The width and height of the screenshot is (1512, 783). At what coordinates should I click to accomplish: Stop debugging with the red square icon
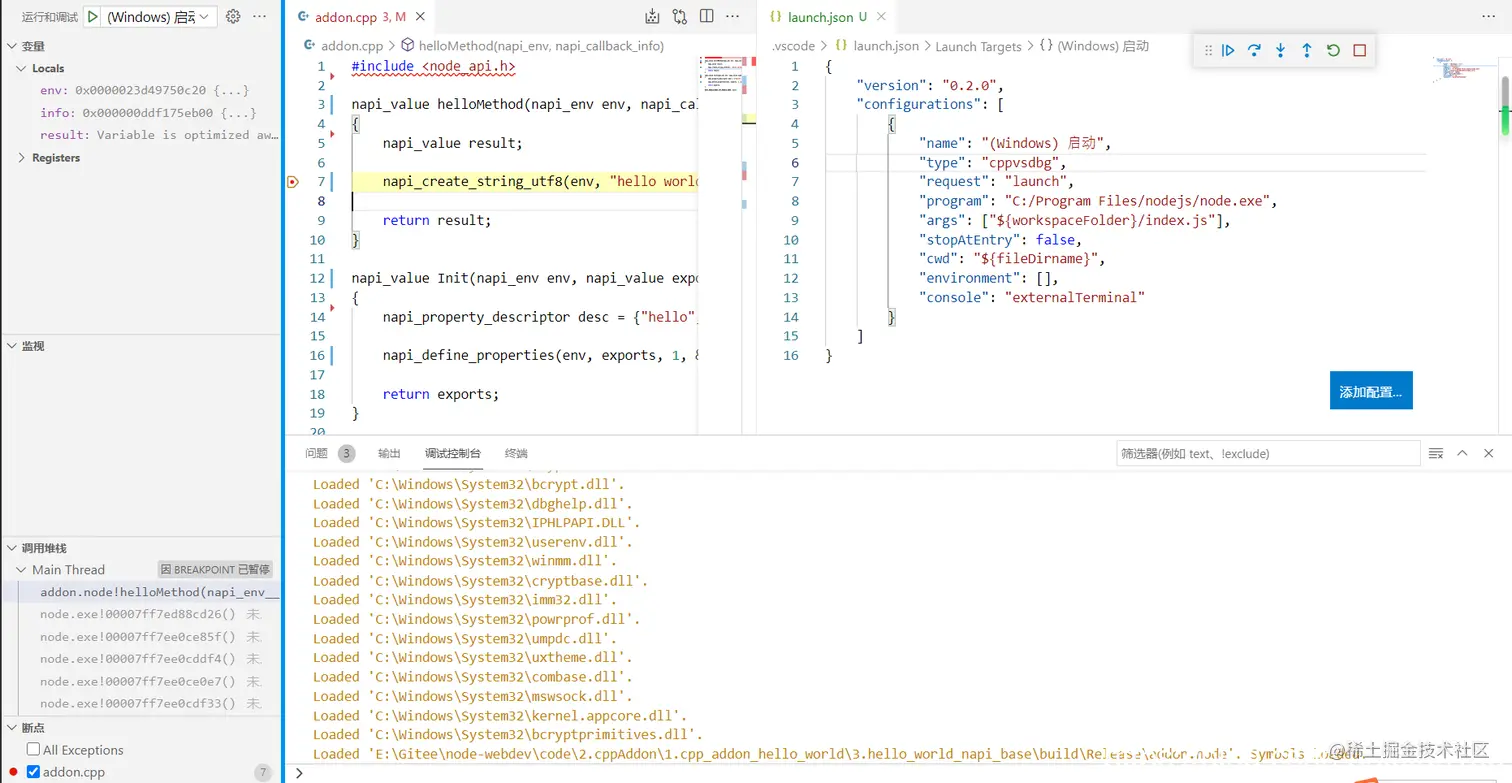point(1359,50)
